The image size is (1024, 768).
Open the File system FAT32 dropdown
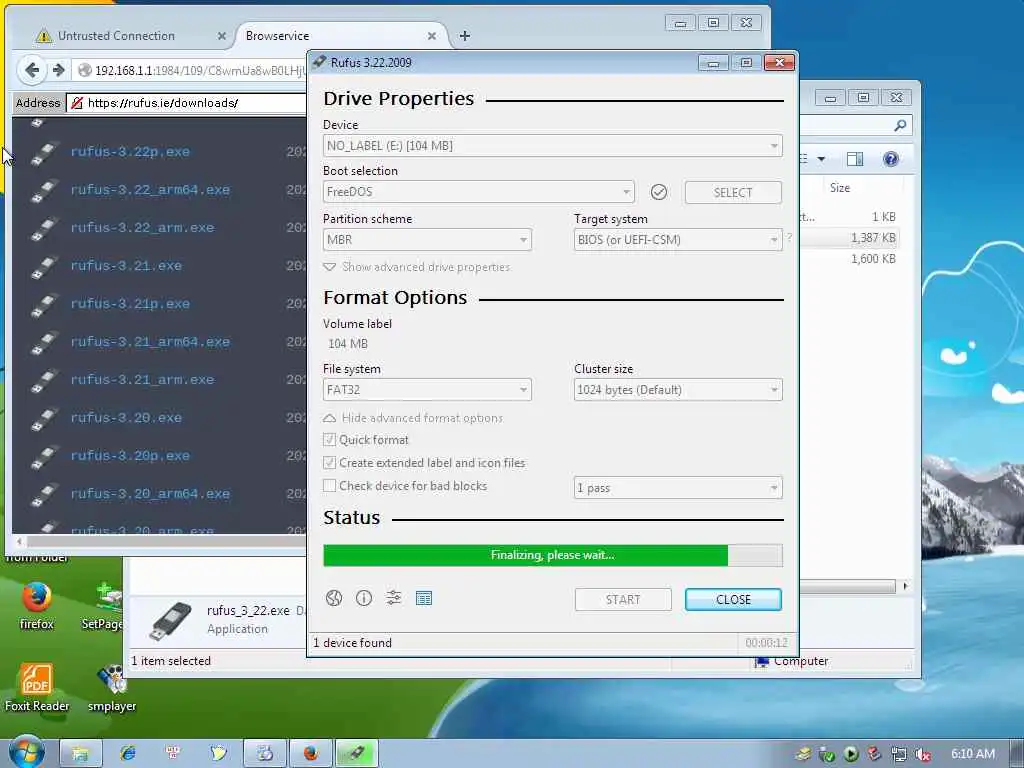pyautogui.click(x=427, y=390)
